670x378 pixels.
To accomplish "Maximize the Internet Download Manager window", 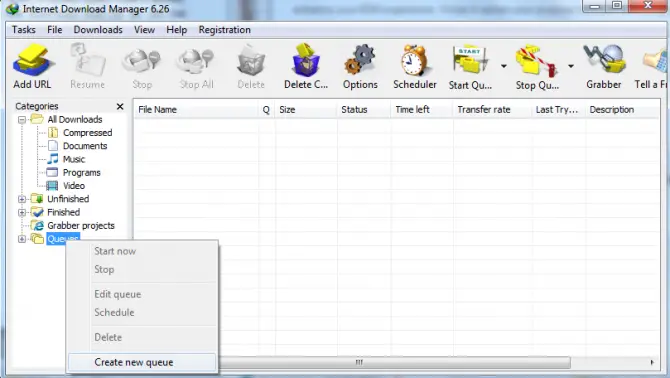I will 617,6.
